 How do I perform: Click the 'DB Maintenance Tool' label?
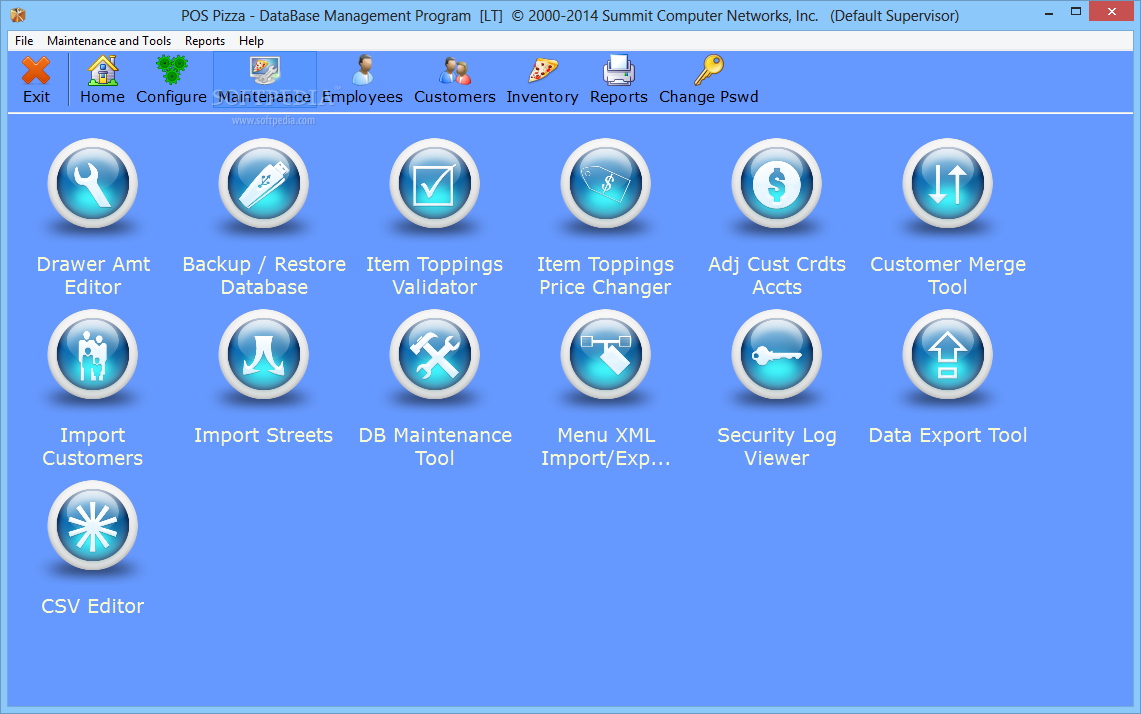coord(435,446)
